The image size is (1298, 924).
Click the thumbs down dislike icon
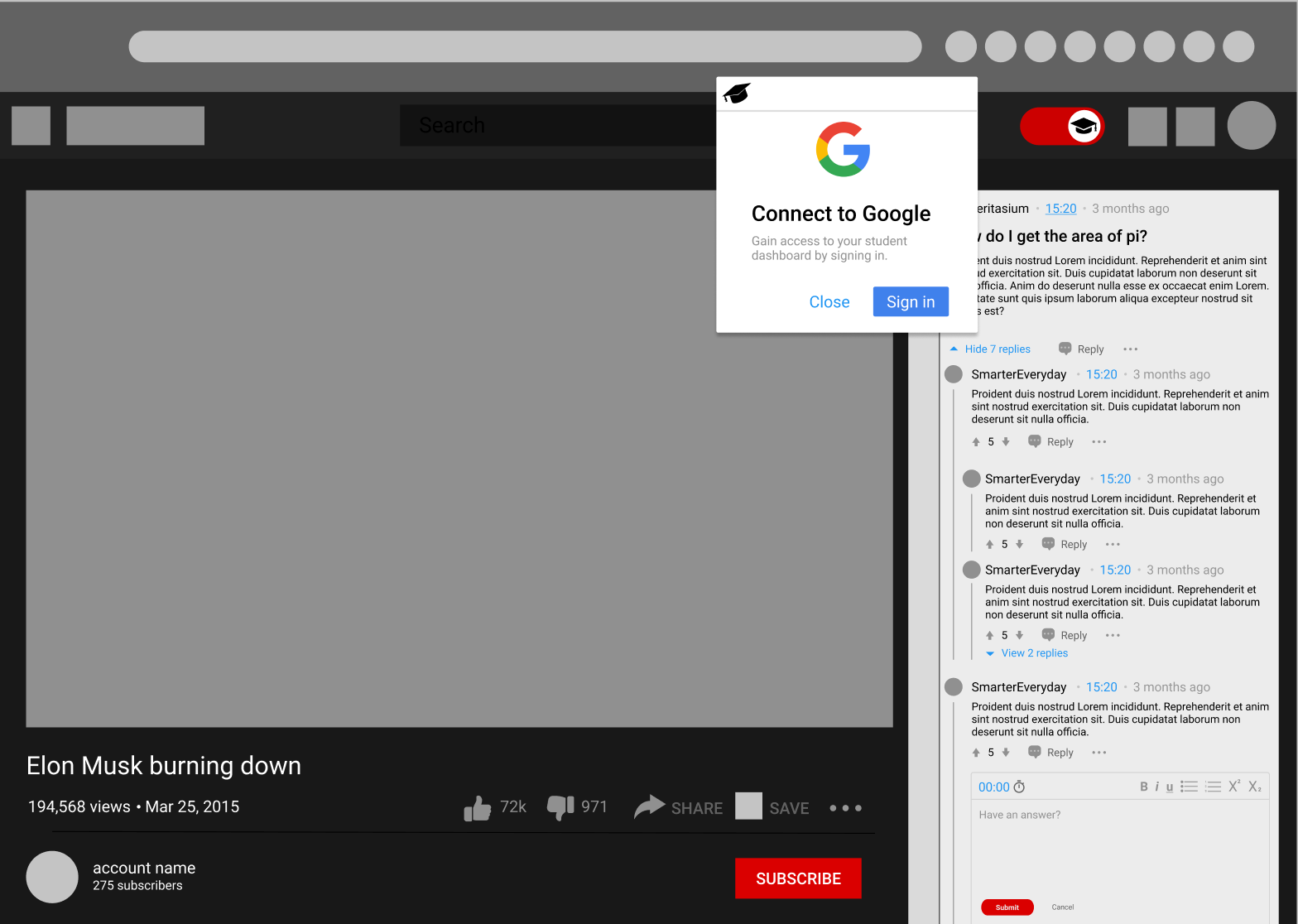click(x=560, y=807)
